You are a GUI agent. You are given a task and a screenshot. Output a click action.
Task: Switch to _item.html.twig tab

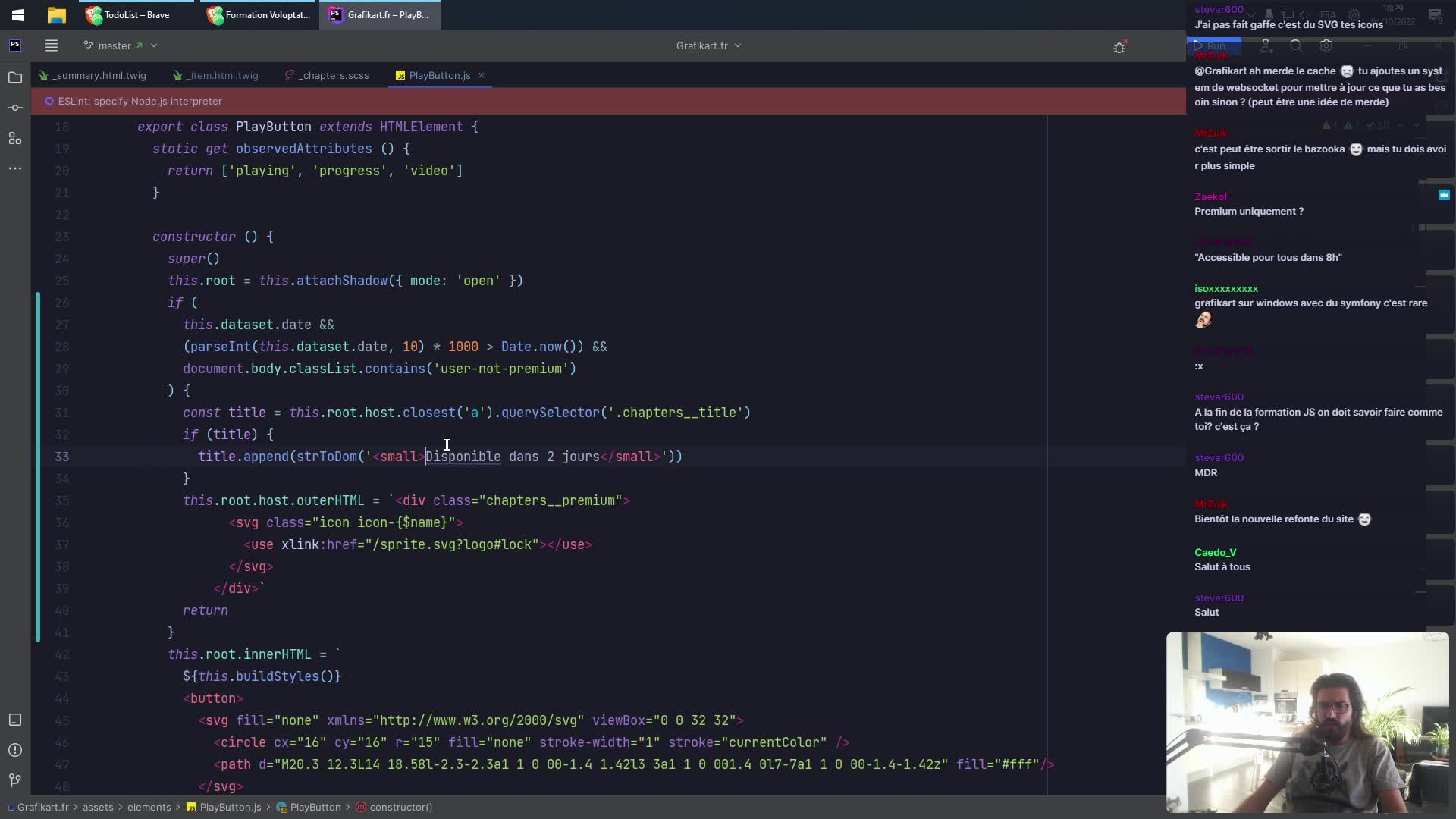tap(216, 75)
